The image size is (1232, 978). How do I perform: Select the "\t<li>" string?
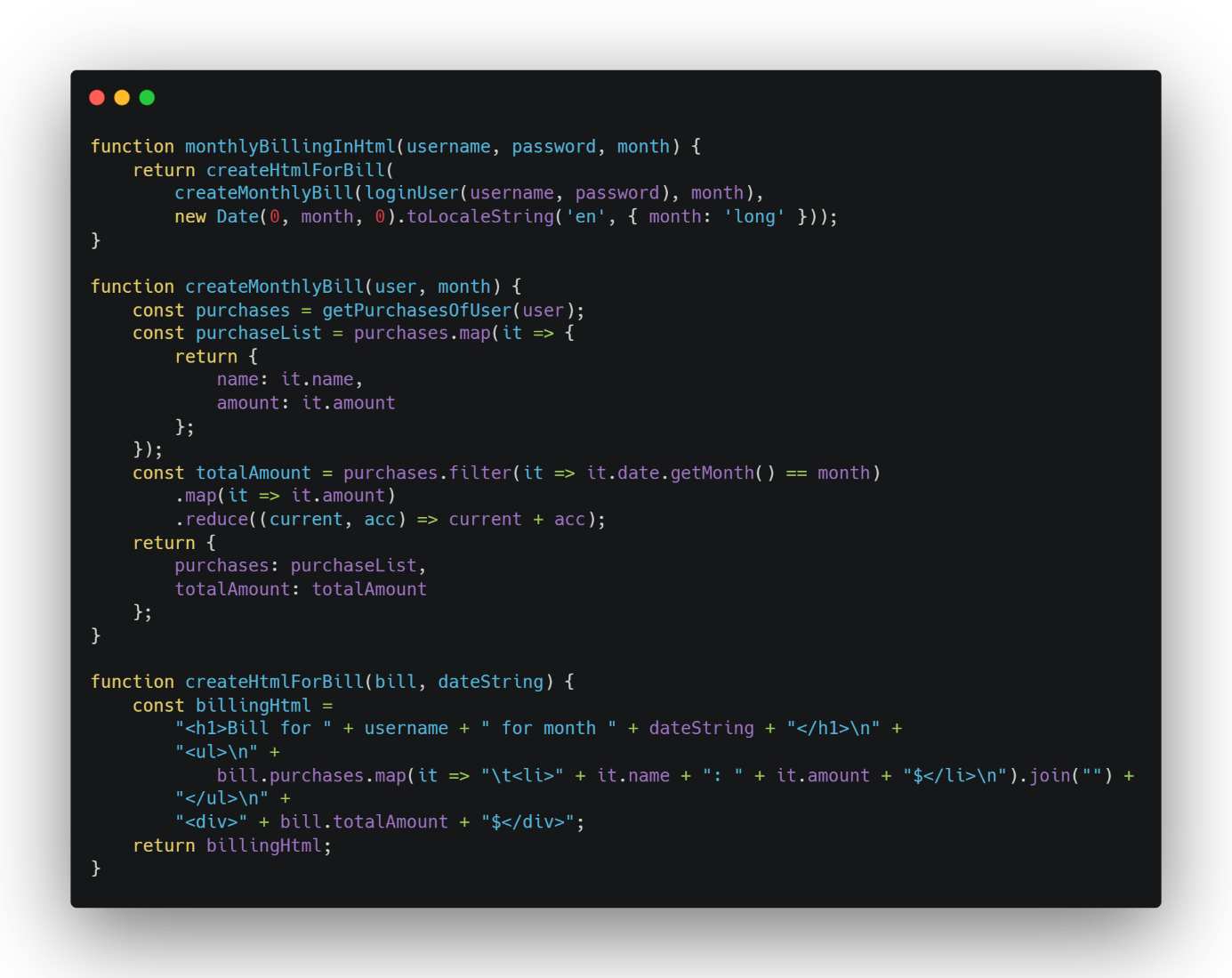pos(522,775)
